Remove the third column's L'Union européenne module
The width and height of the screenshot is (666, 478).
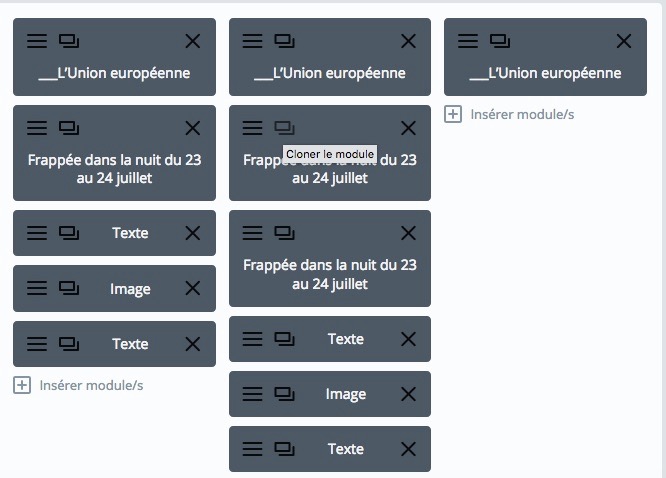[x=624, y=41]
